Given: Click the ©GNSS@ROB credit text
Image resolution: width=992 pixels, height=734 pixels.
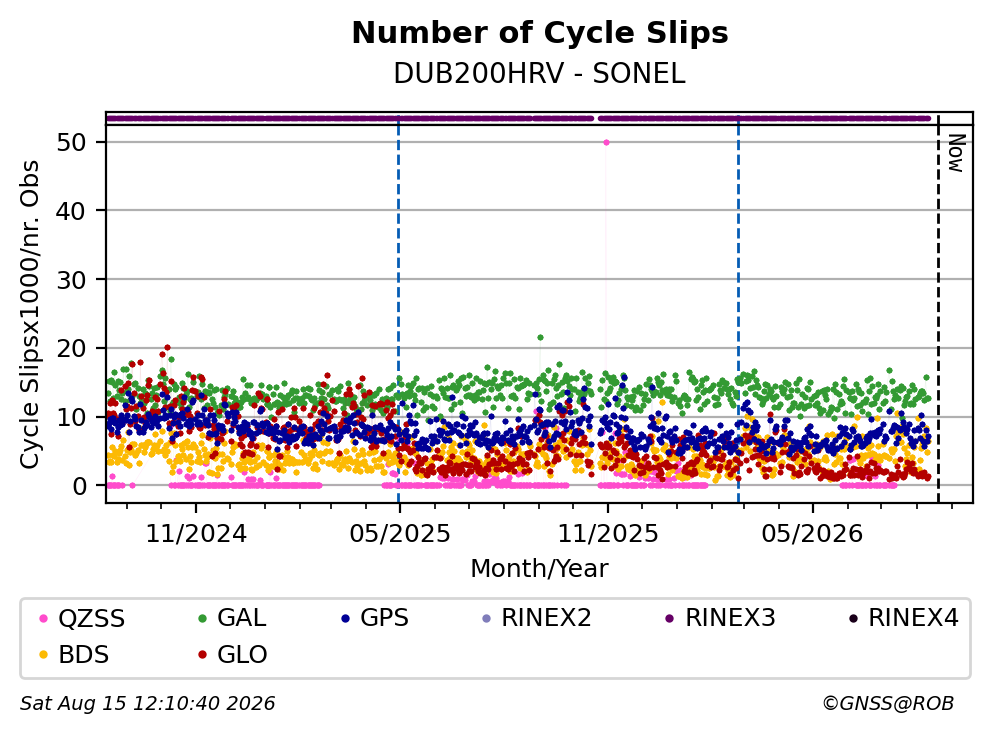Looking at the screenshot, I should [888, 704].
